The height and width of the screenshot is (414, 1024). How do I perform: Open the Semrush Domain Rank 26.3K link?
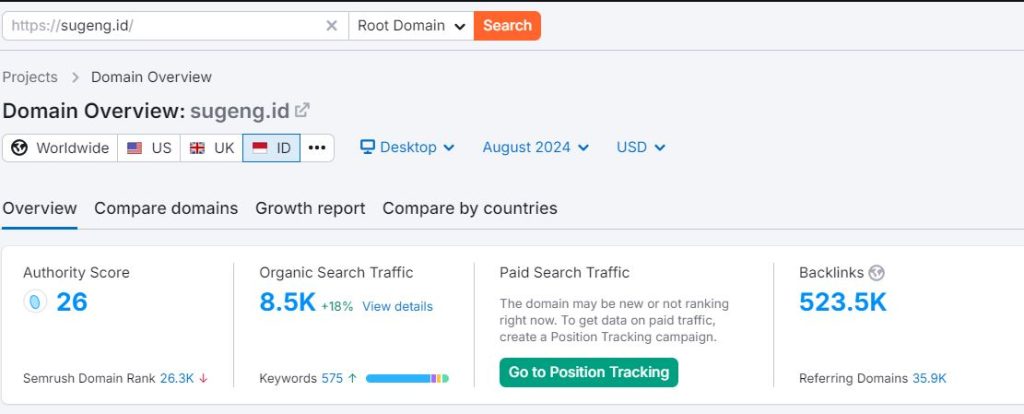click(176, 378)
